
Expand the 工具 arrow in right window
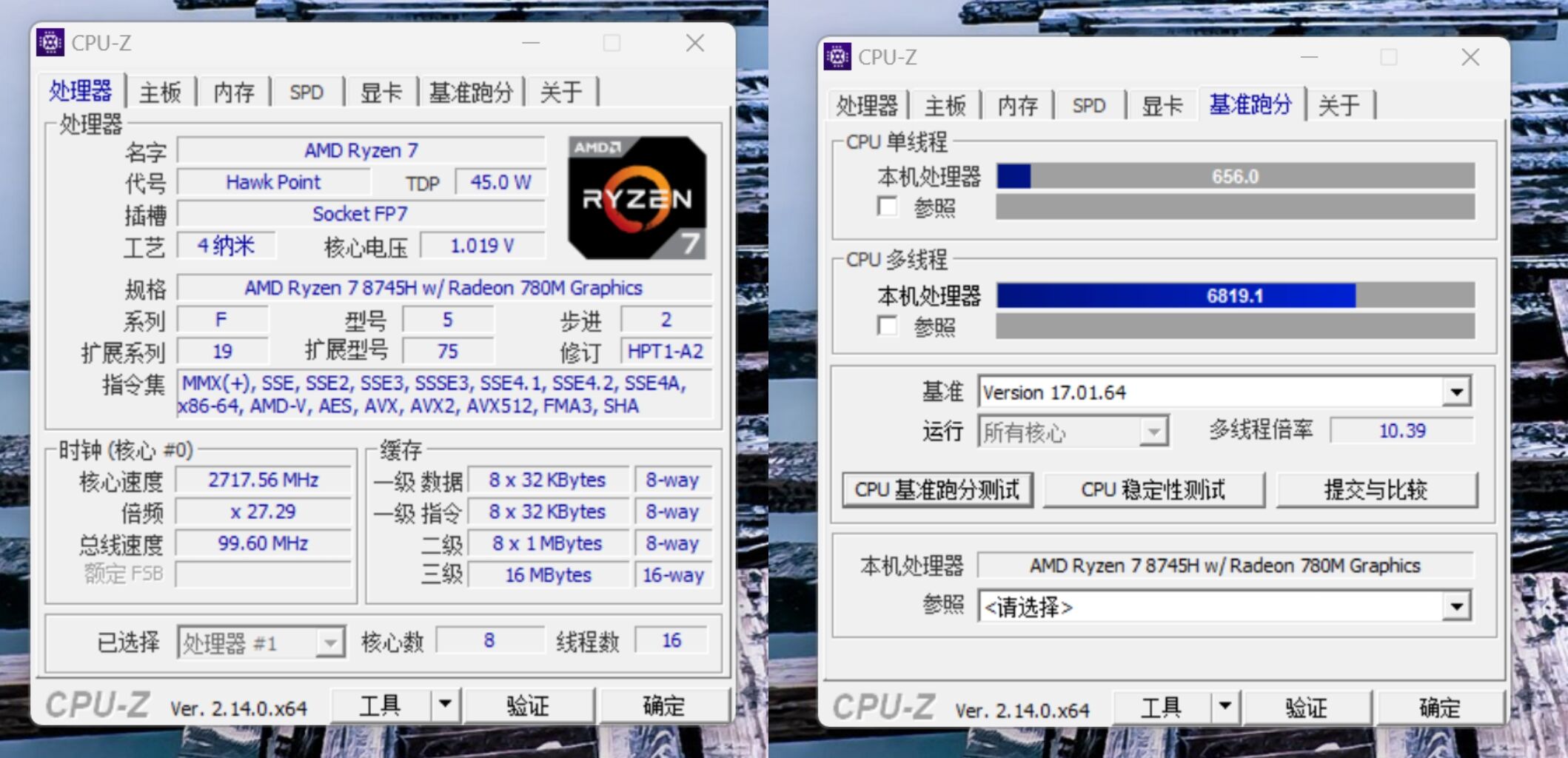1225,707
